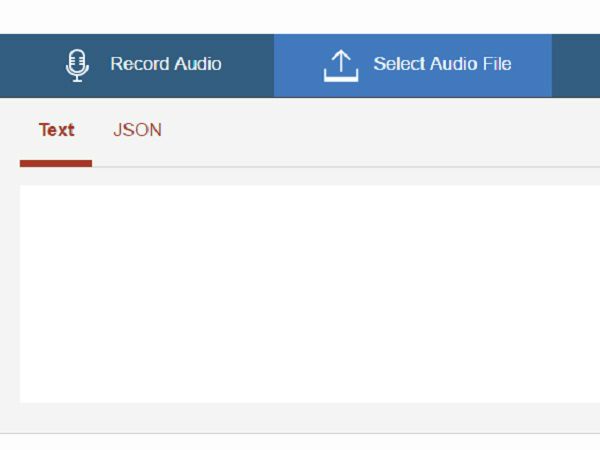Click the red underline beneath Text tab

[56, 163]
